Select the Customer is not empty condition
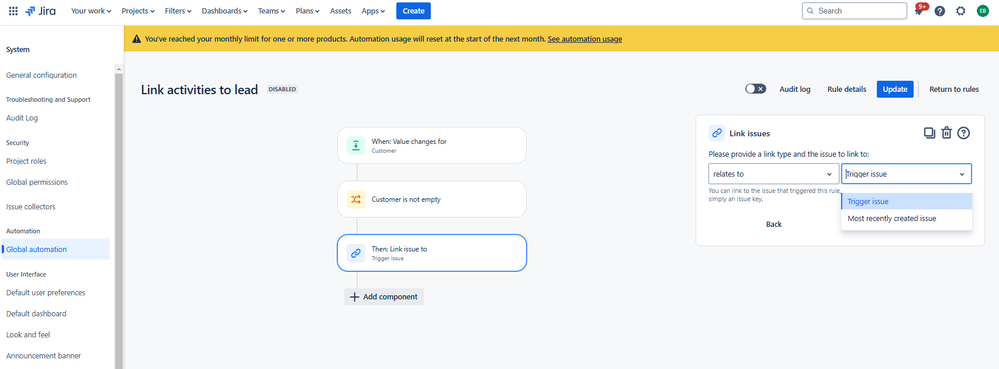The height and width of the screenshot is (369, 999). click(432, 199)
